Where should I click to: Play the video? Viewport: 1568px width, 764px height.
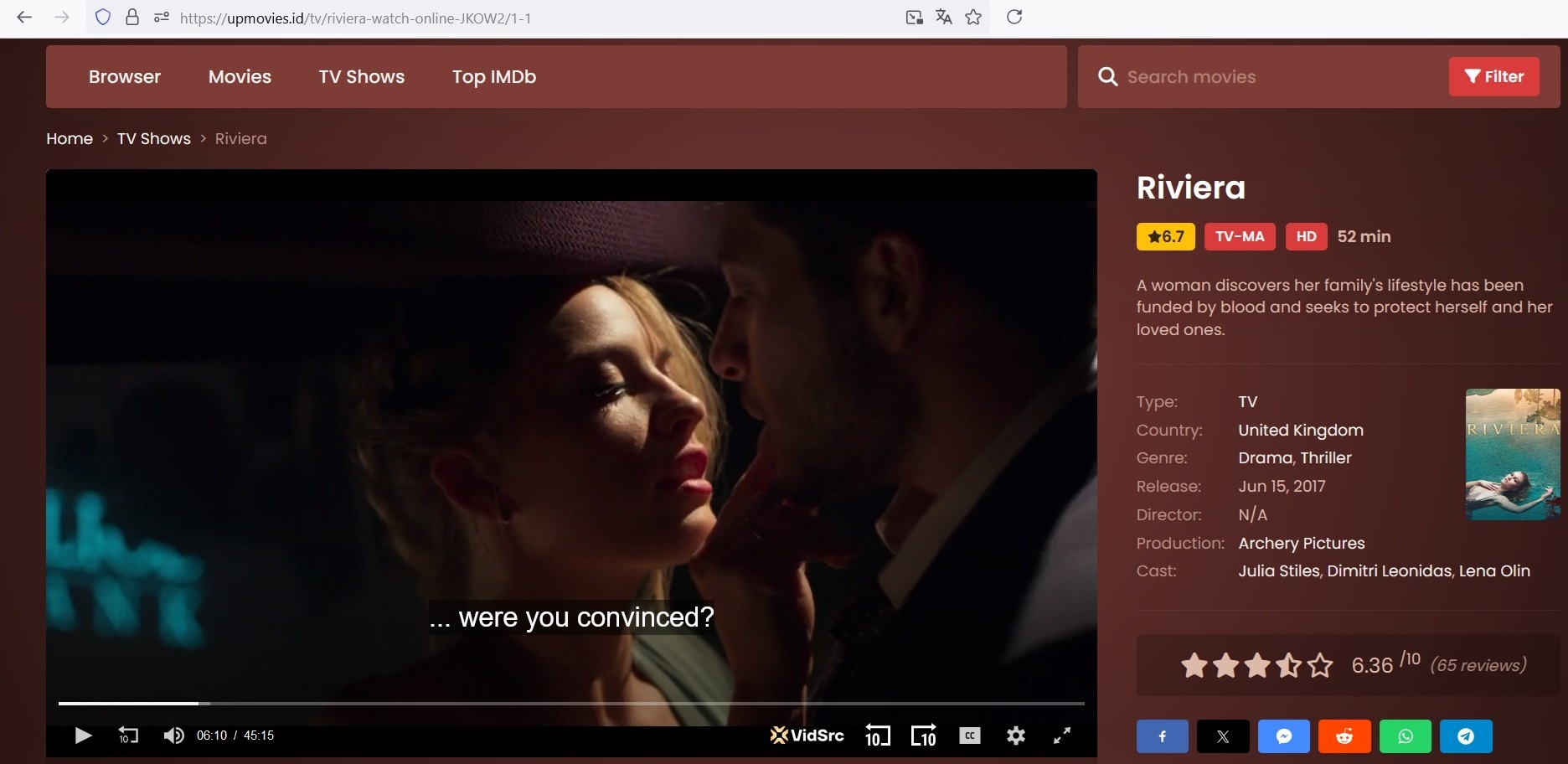pos(83,736)
